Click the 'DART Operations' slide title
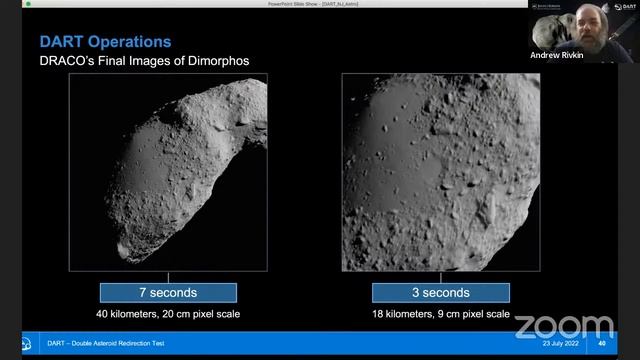Image resolution: width=640 pixels, height=360 pixels. pos(105,42)
